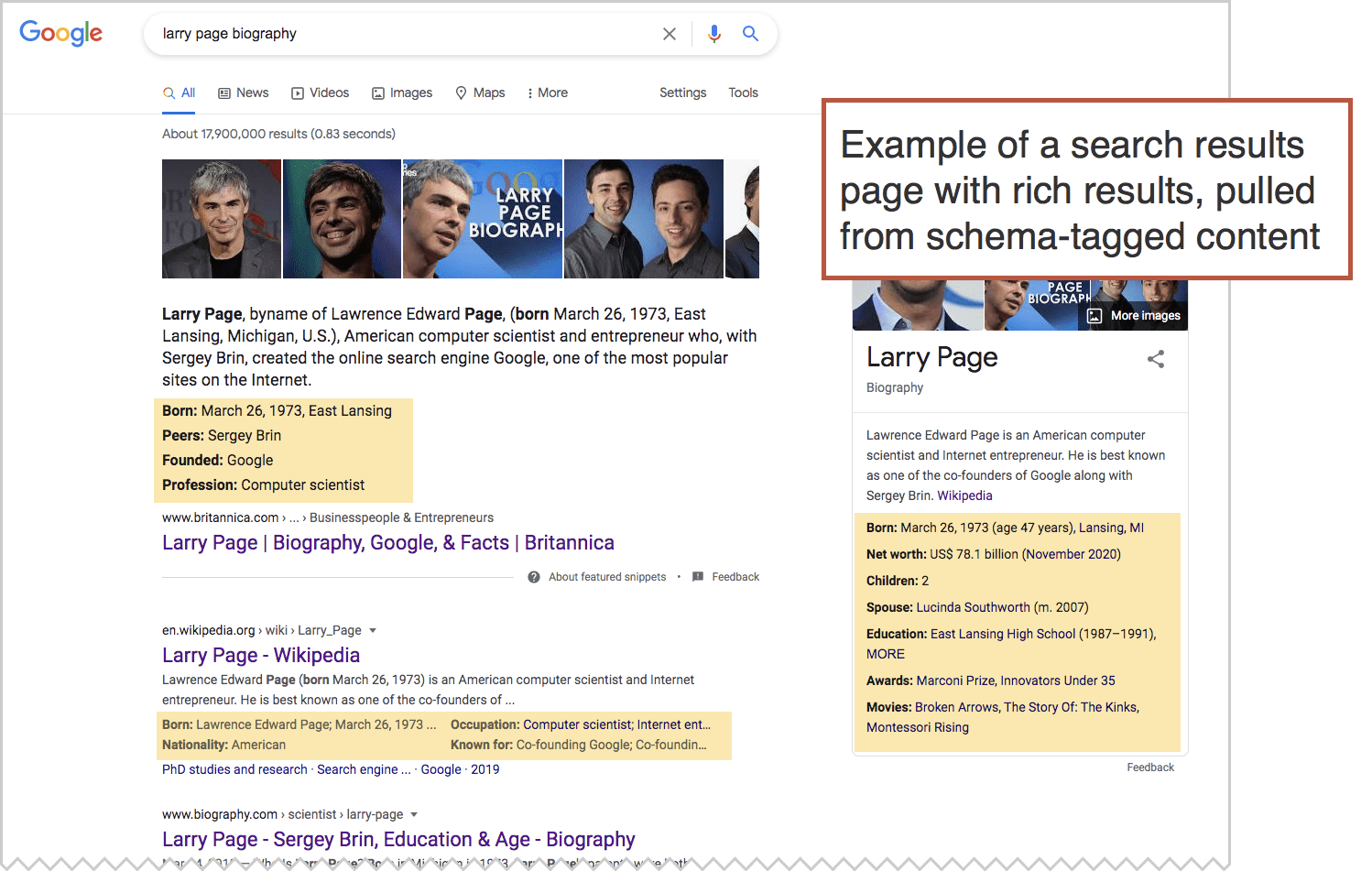Open the Wikipedia link in knowledge panel

pyautogui.click(x=964, y=495)
